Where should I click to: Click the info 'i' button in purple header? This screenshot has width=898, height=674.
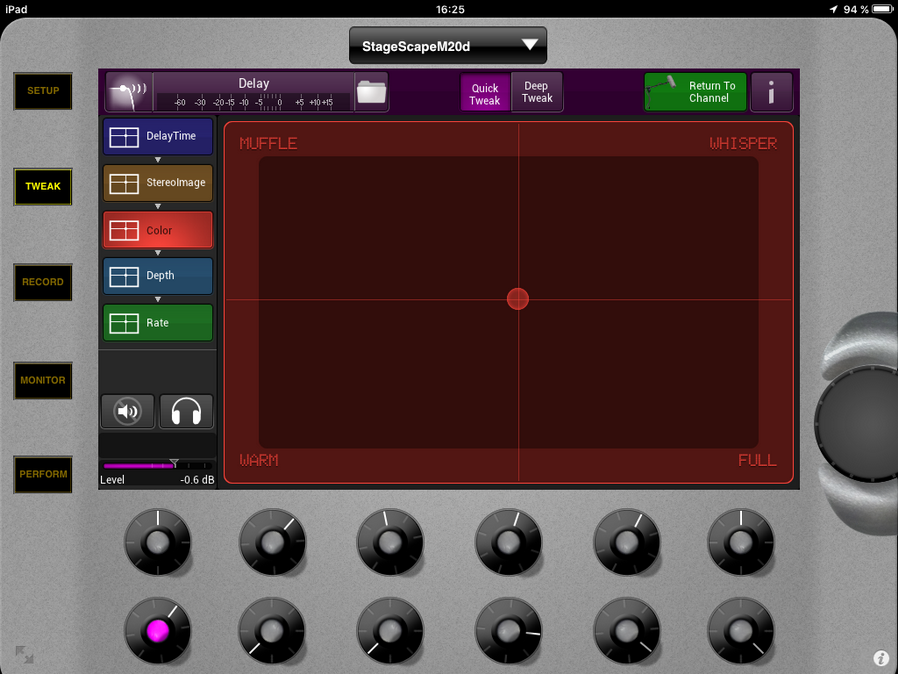coord(771,93)
